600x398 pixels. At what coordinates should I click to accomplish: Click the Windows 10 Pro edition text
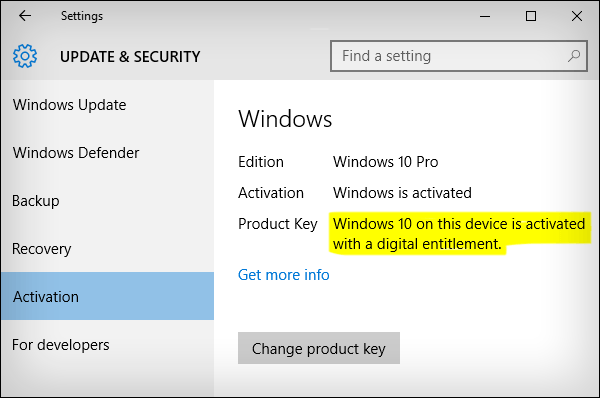point(385,162)
